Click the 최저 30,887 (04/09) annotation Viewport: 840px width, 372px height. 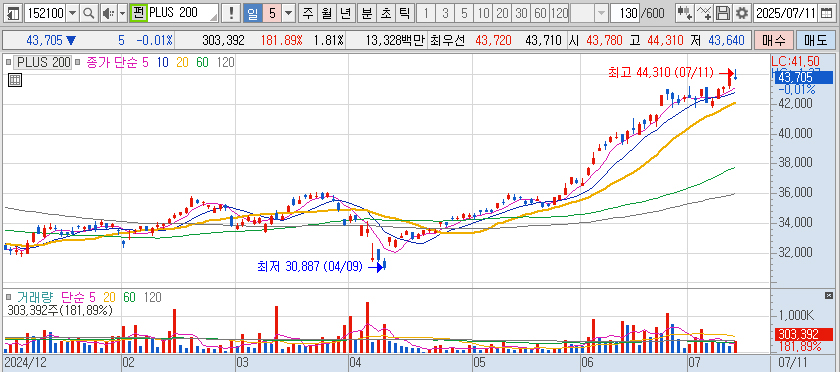[x=310, y=266]
